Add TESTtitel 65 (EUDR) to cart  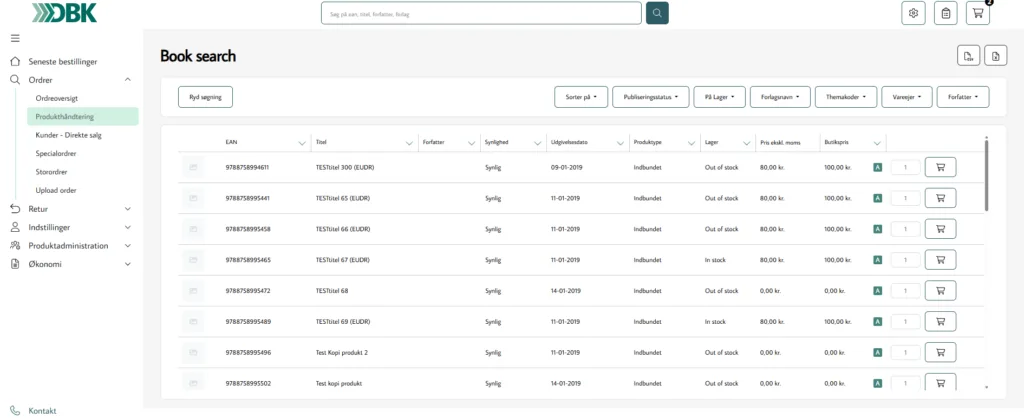[940, 198]
